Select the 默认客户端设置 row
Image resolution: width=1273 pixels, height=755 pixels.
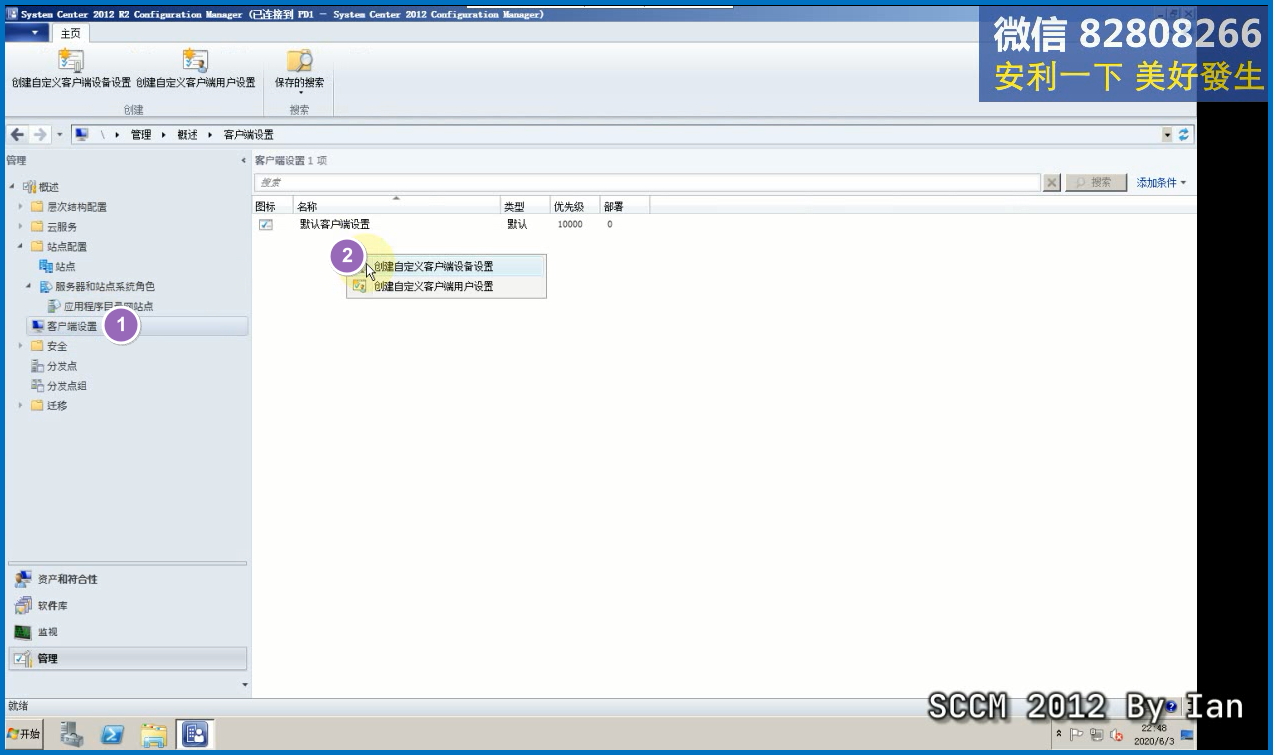pyautogui.click(x=725, y=225)
